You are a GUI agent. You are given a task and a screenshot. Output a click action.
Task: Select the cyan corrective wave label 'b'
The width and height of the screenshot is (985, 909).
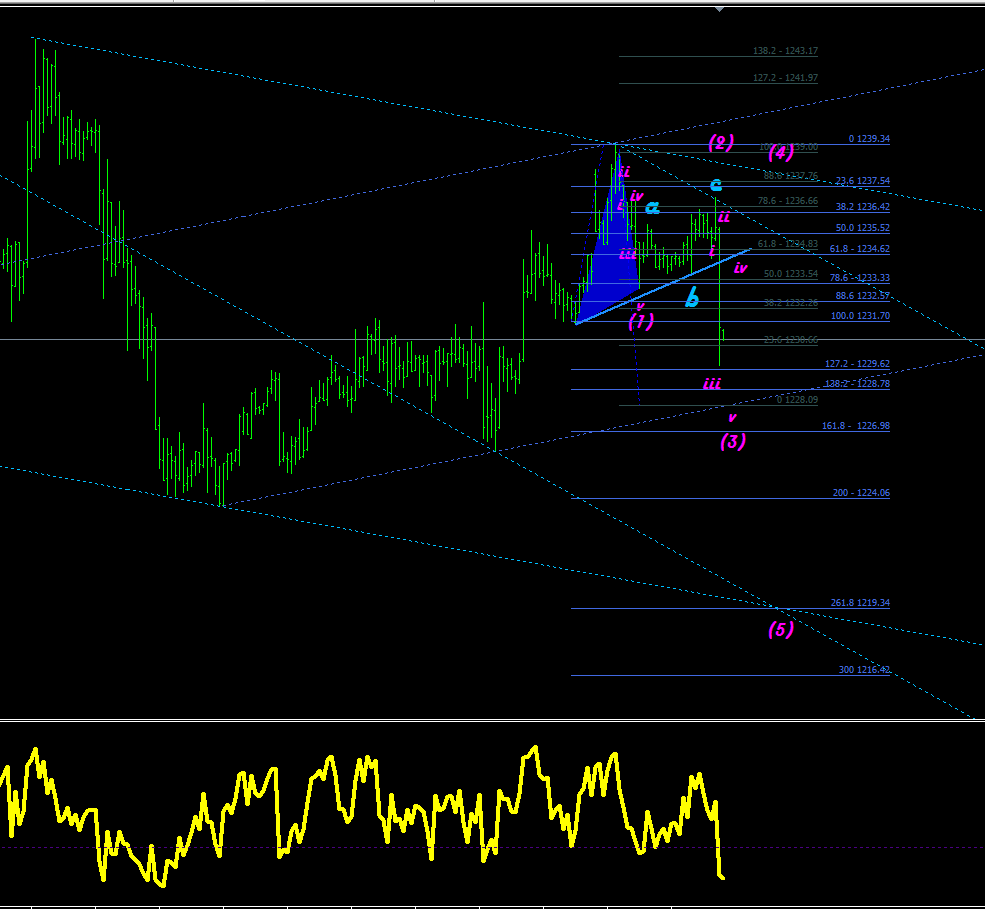tap(692, 297)
